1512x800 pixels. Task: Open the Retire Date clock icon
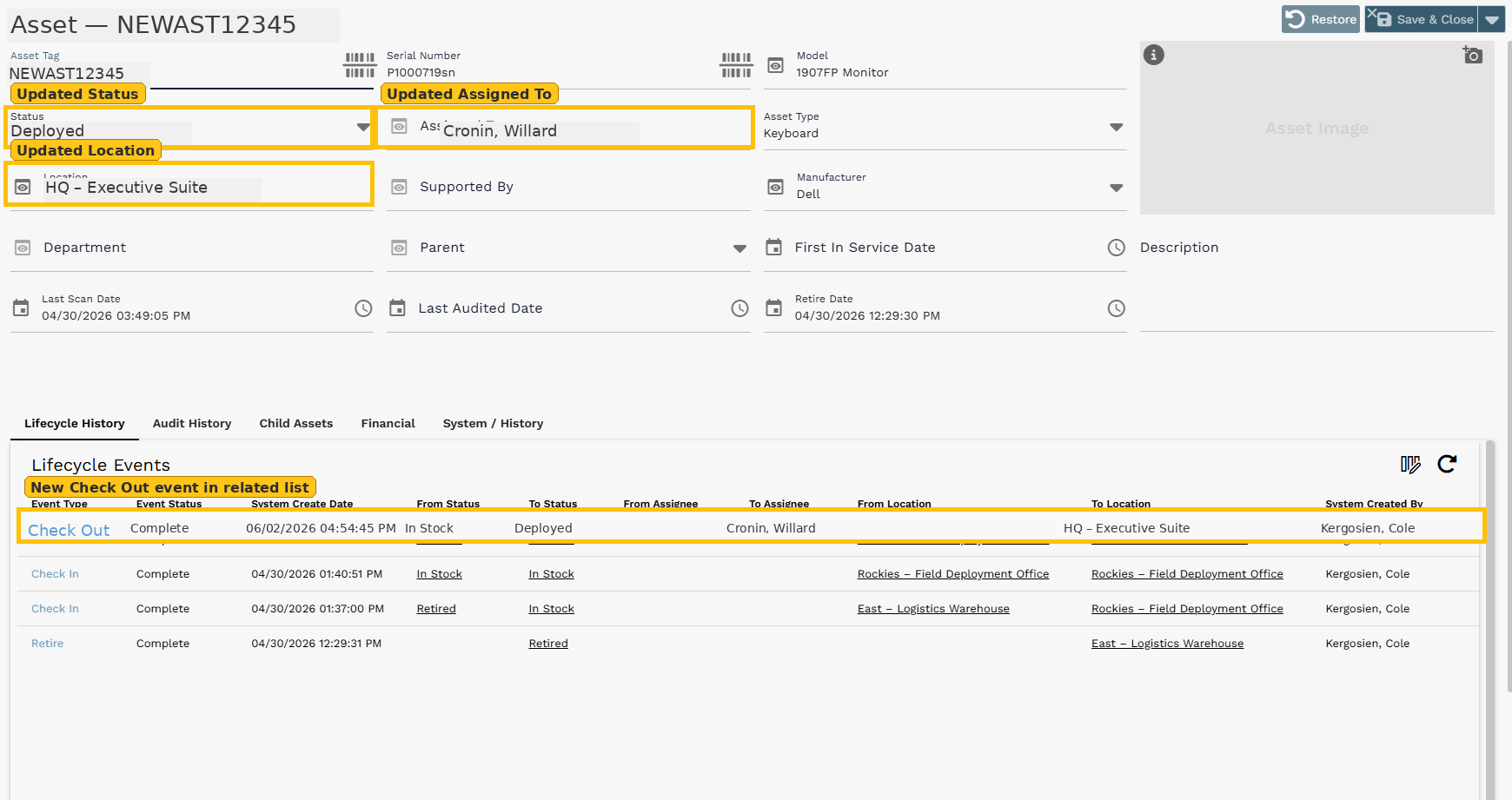[1117, 308]
